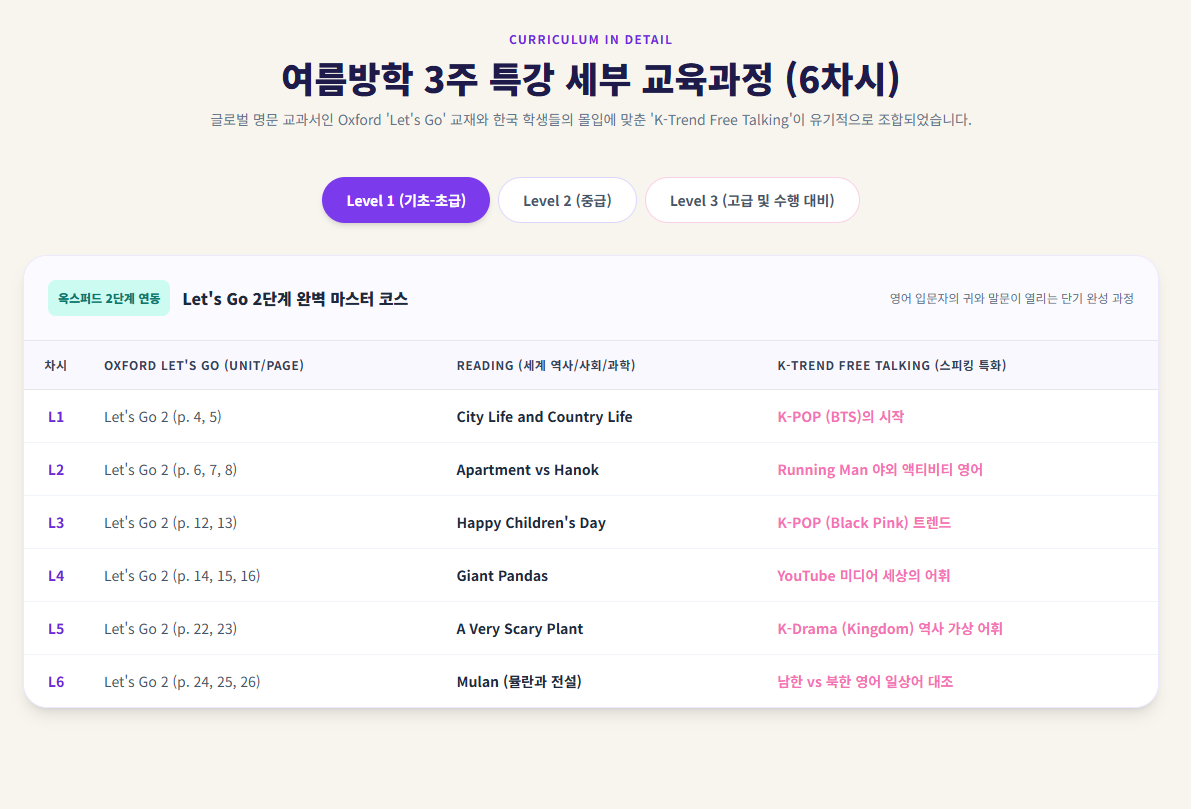Open Running Man 야외 액티비티 영어 topic

[880, 470]
